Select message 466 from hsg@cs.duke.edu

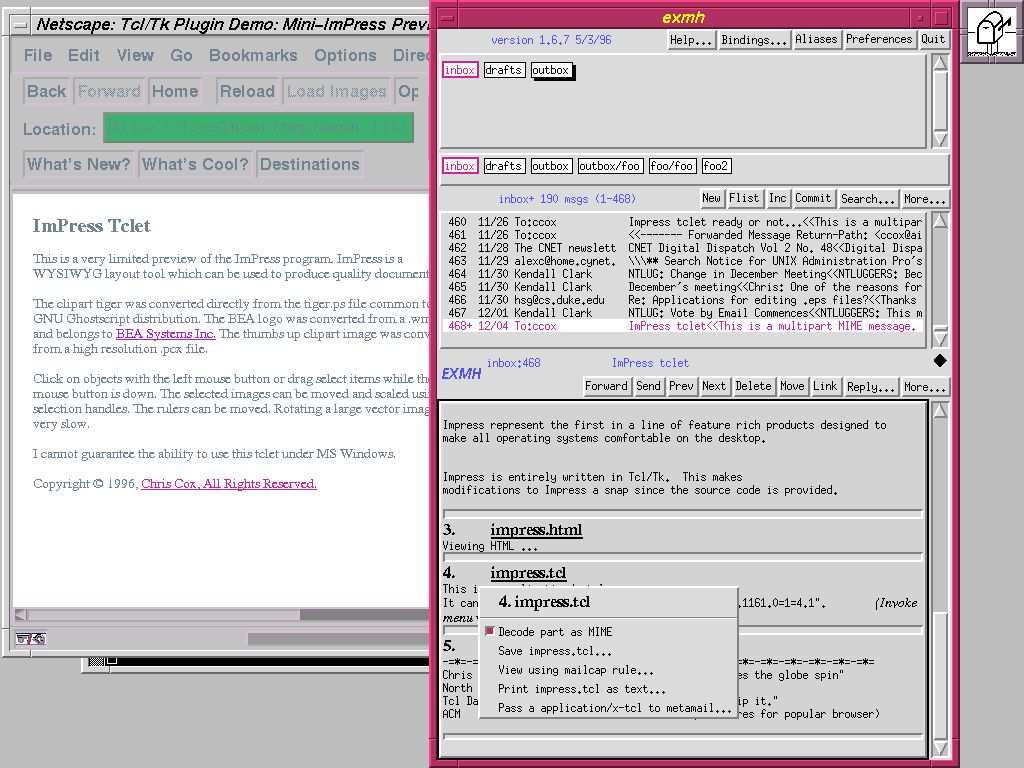pos(684,300)
